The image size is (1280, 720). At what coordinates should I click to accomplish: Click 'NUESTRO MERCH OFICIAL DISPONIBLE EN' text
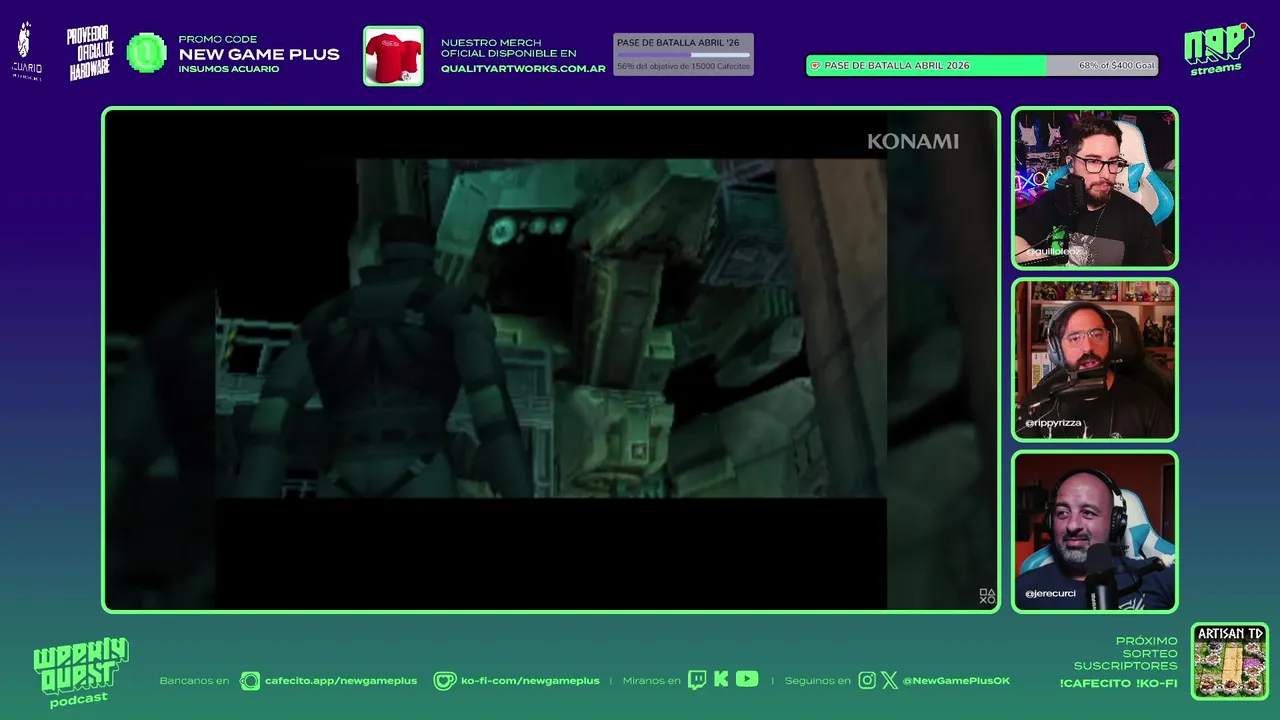(509, 47)
